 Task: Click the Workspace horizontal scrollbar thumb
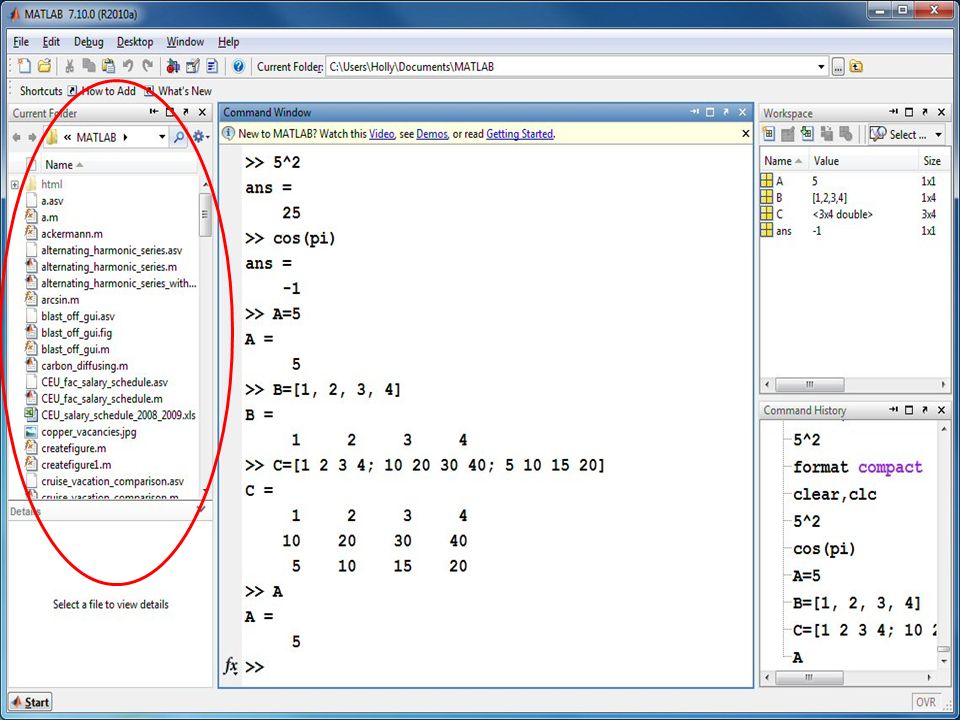[809, 384]
